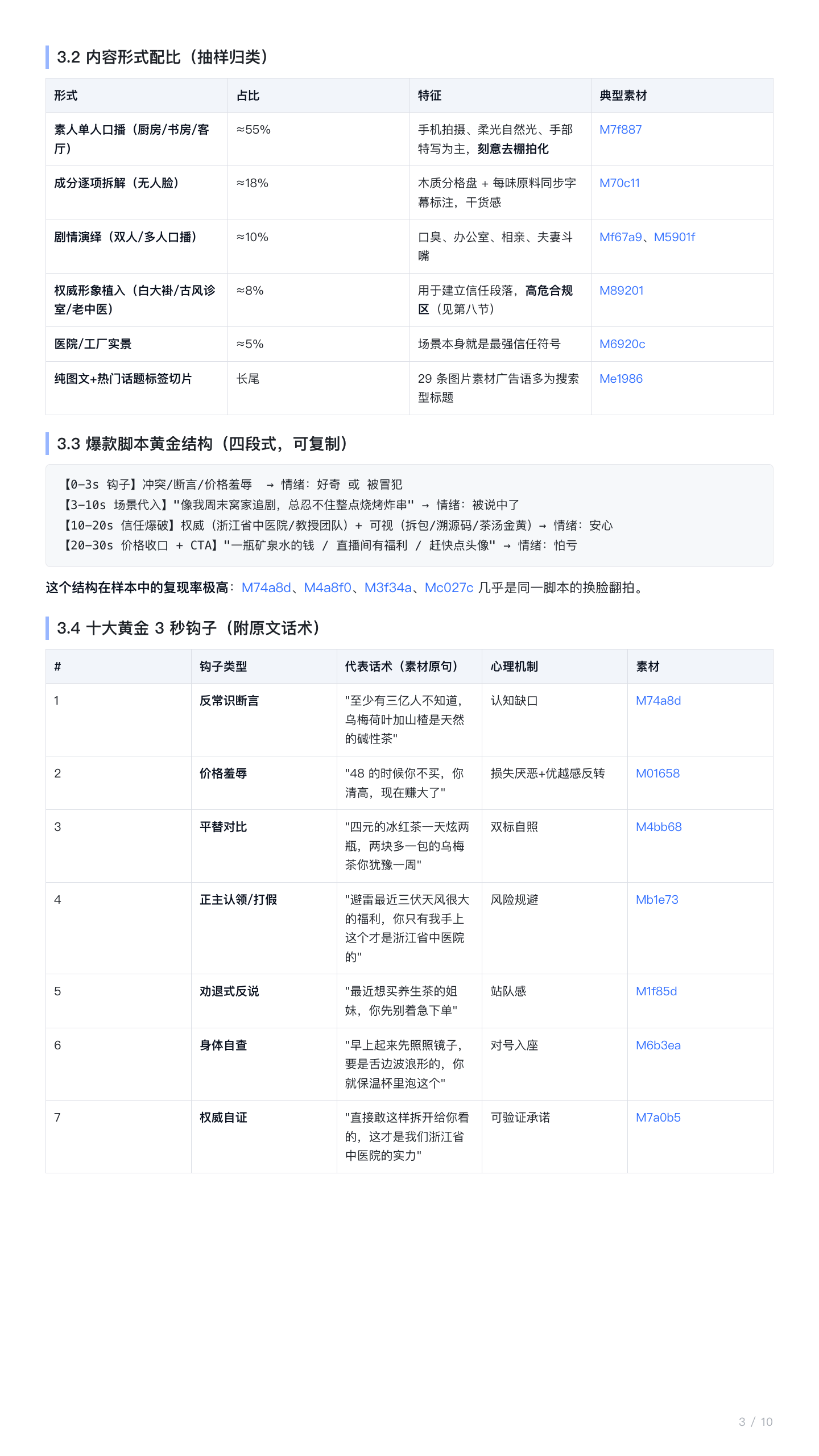Click the '可验证承诺' cell

pos(555,1137)
